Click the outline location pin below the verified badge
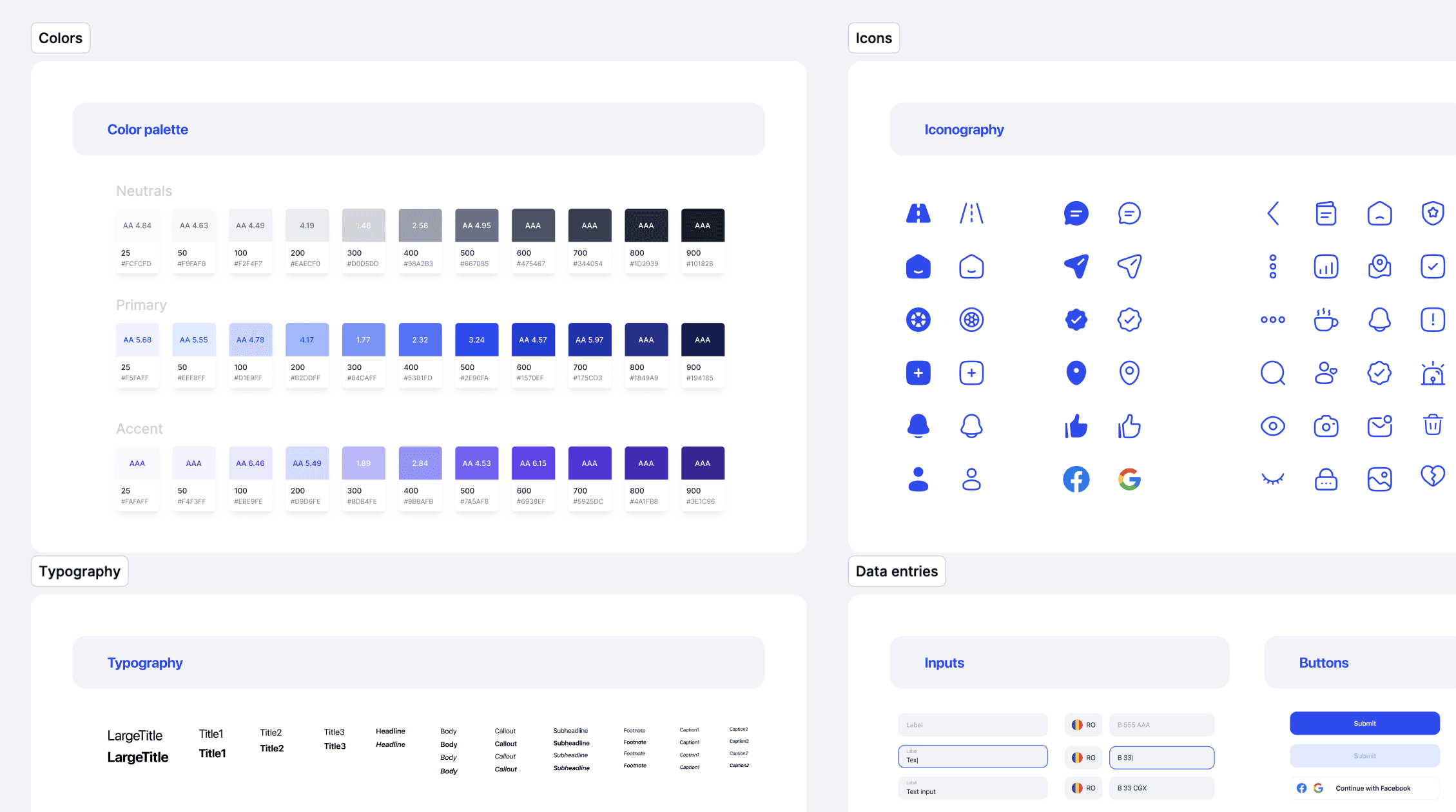 coord(1129,372)
